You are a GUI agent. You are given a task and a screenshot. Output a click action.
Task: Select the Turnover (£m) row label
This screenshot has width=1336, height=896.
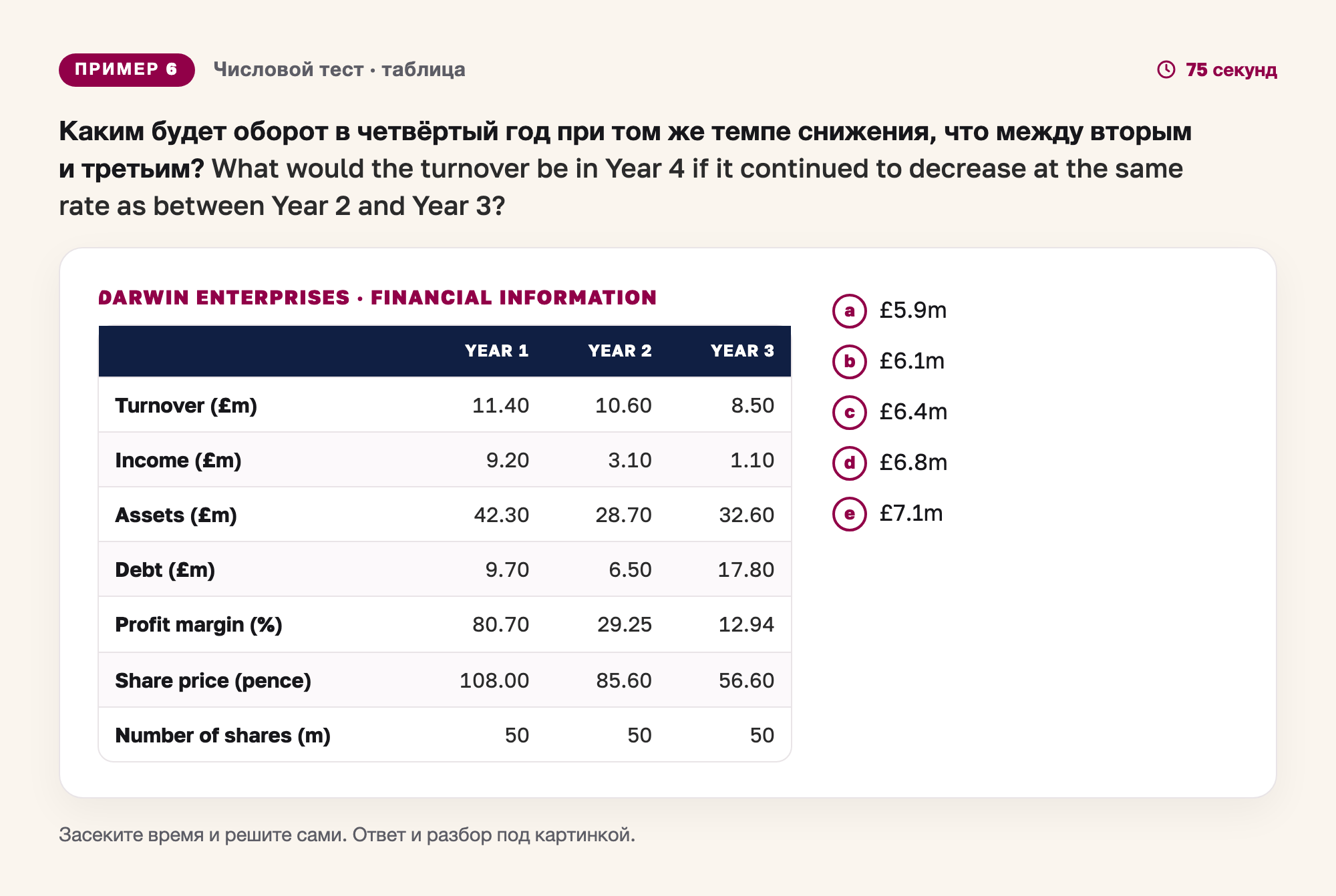186,405
